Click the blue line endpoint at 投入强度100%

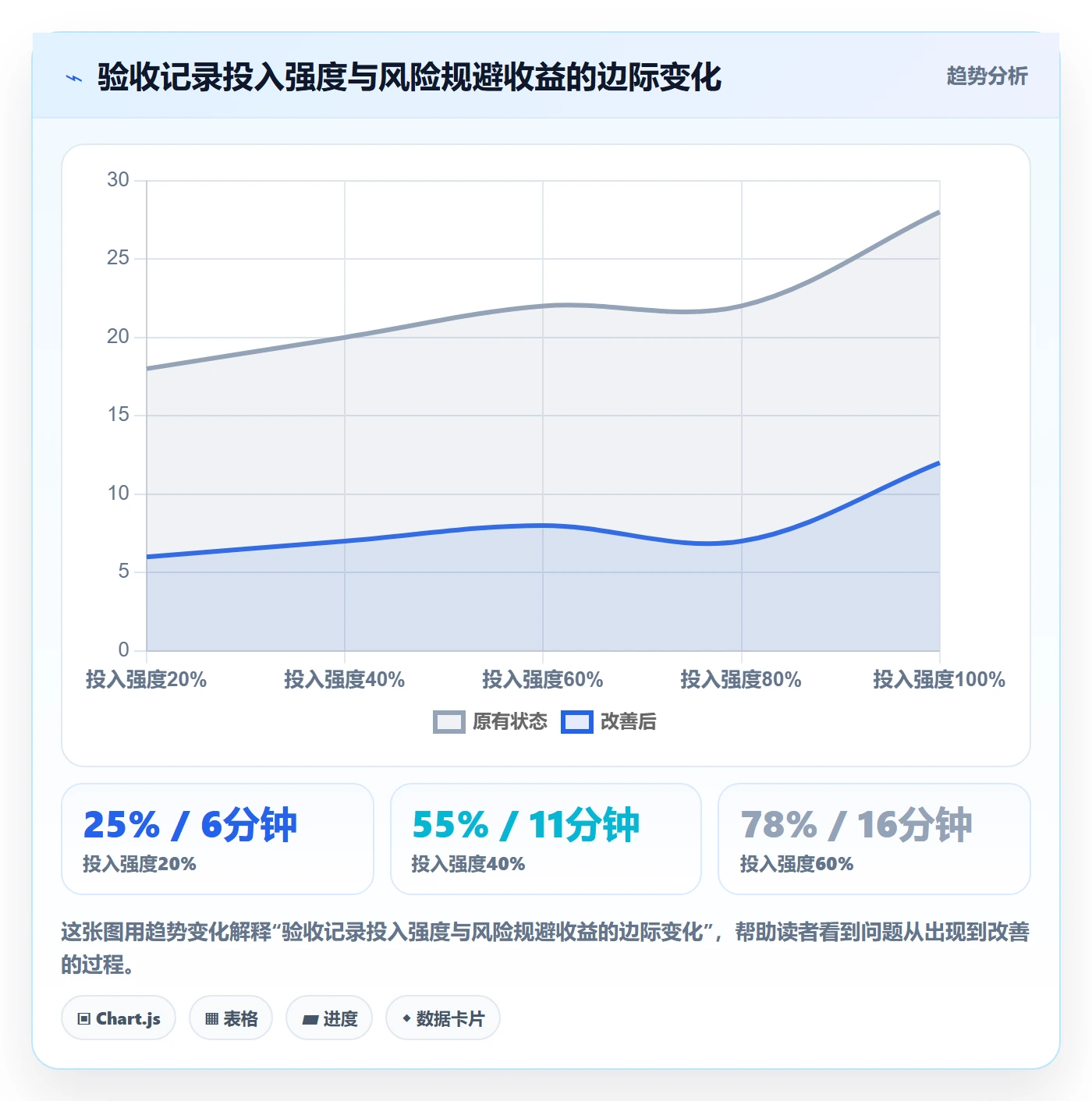[x=938, y=463]
